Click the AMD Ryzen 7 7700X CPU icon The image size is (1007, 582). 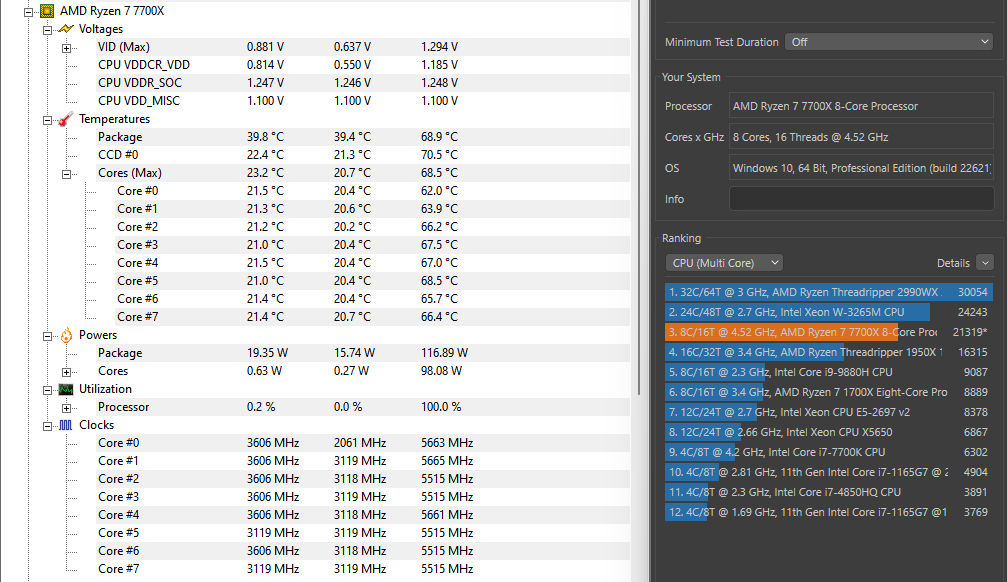tap(47, 11)
